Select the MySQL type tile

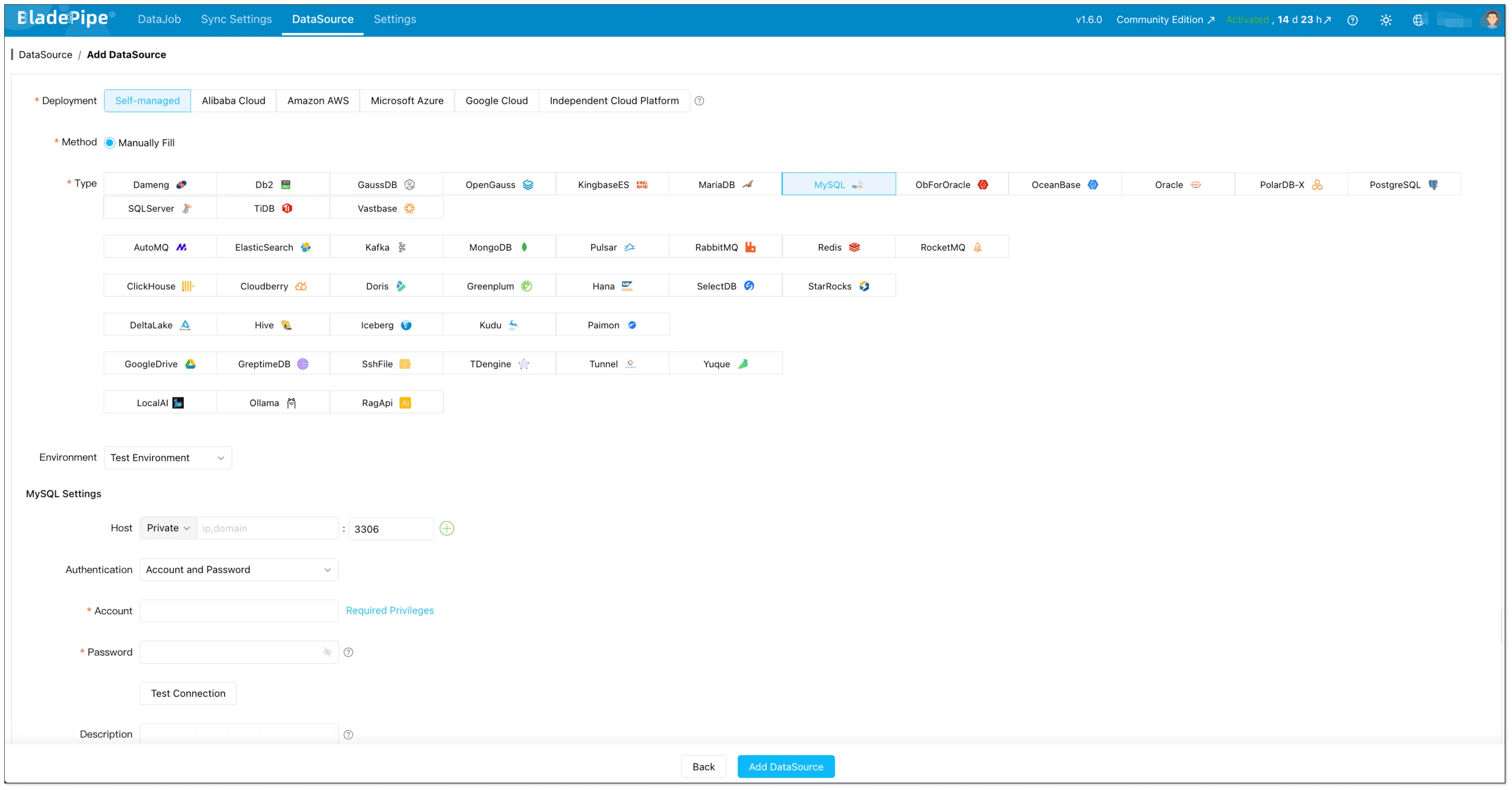[x=838, y=184]
